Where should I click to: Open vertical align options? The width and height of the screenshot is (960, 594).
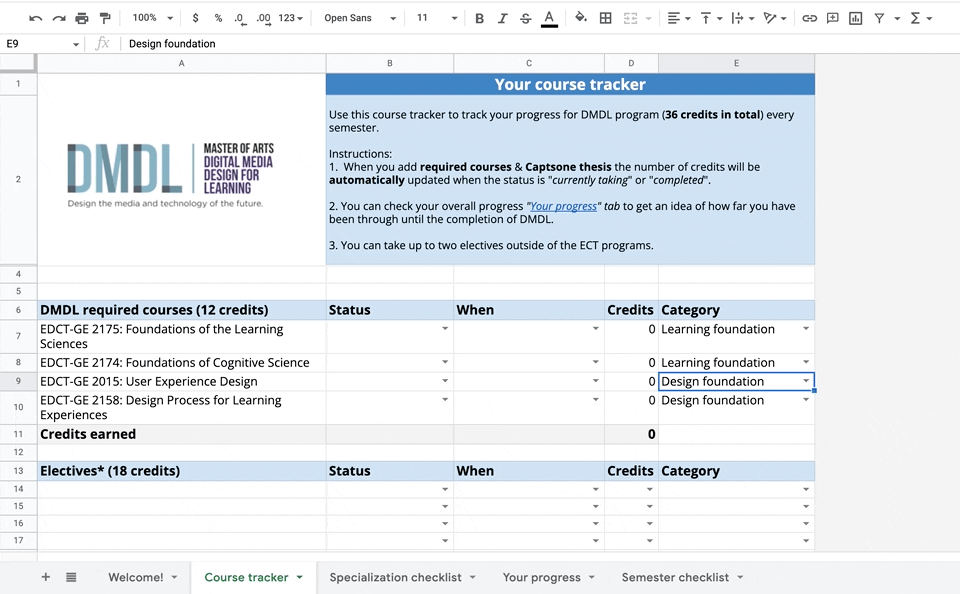click(711, 18)
